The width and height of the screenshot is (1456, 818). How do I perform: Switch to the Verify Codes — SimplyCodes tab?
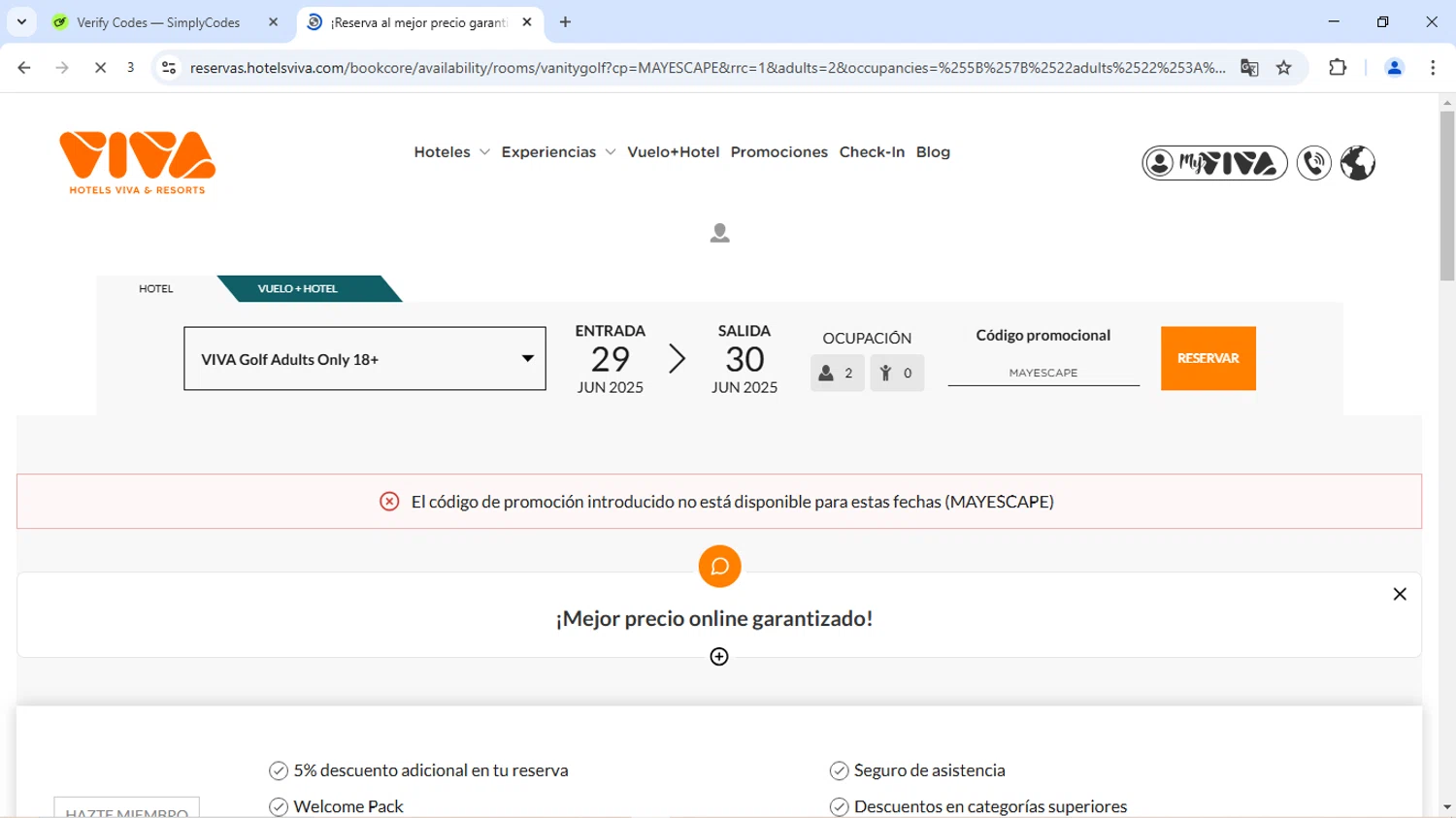tap(158, 22)
